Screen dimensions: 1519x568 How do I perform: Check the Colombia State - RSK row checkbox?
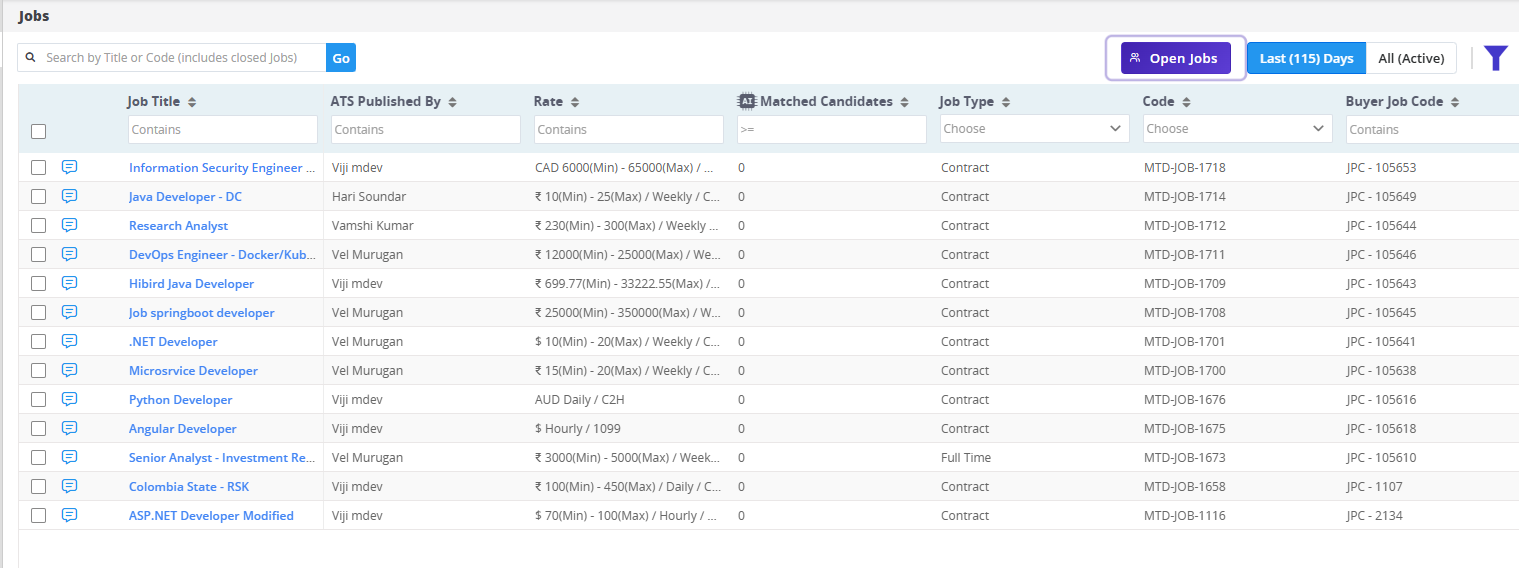[38, 487]
